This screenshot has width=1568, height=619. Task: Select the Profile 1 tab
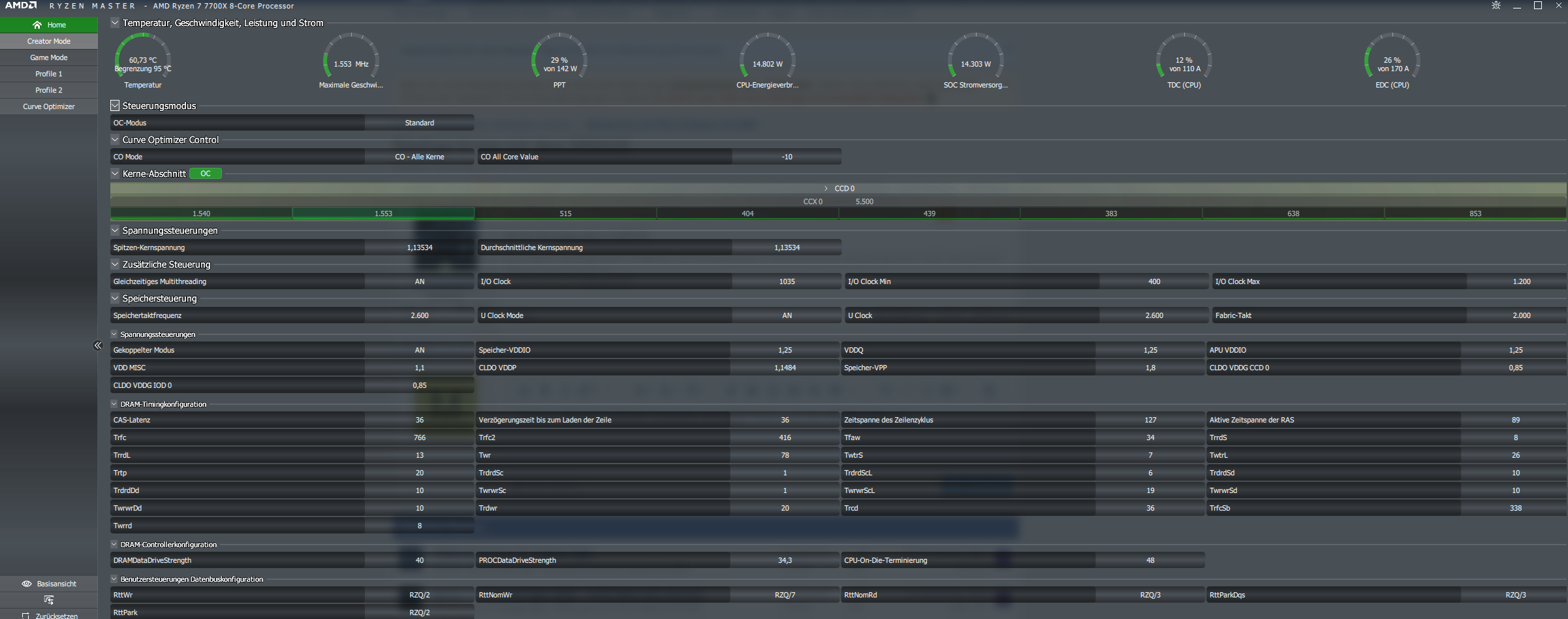pos(49,74)
